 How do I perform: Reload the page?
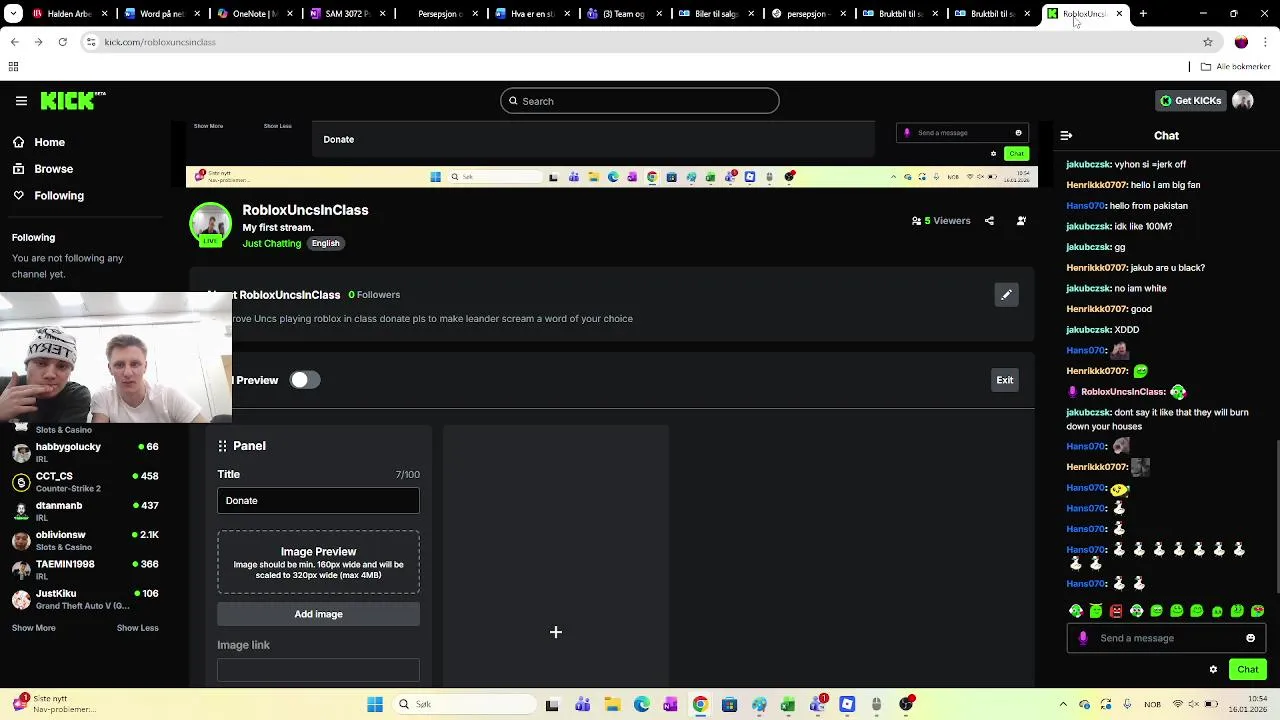click(x=62, y=42)
